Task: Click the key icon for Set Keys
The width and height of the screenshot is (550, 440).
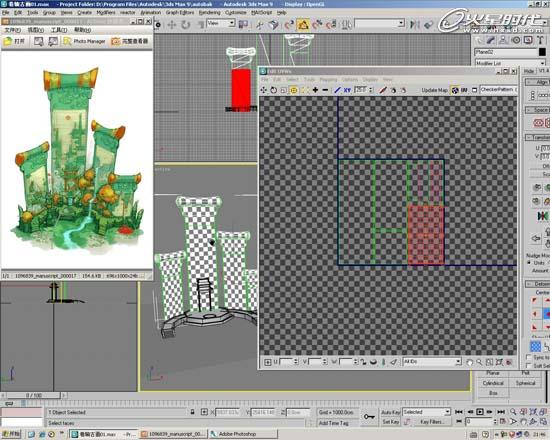Action: 369,416
